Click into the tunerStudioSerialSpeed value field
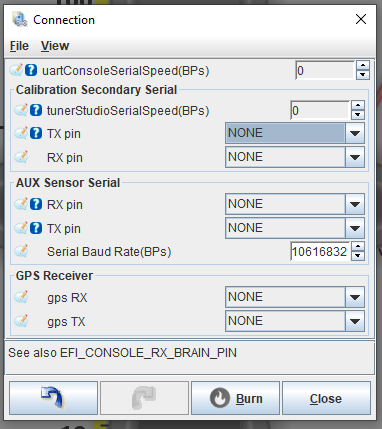Viewport: 382px width, 429px height. pyautogui.click(x=320, y=110)
